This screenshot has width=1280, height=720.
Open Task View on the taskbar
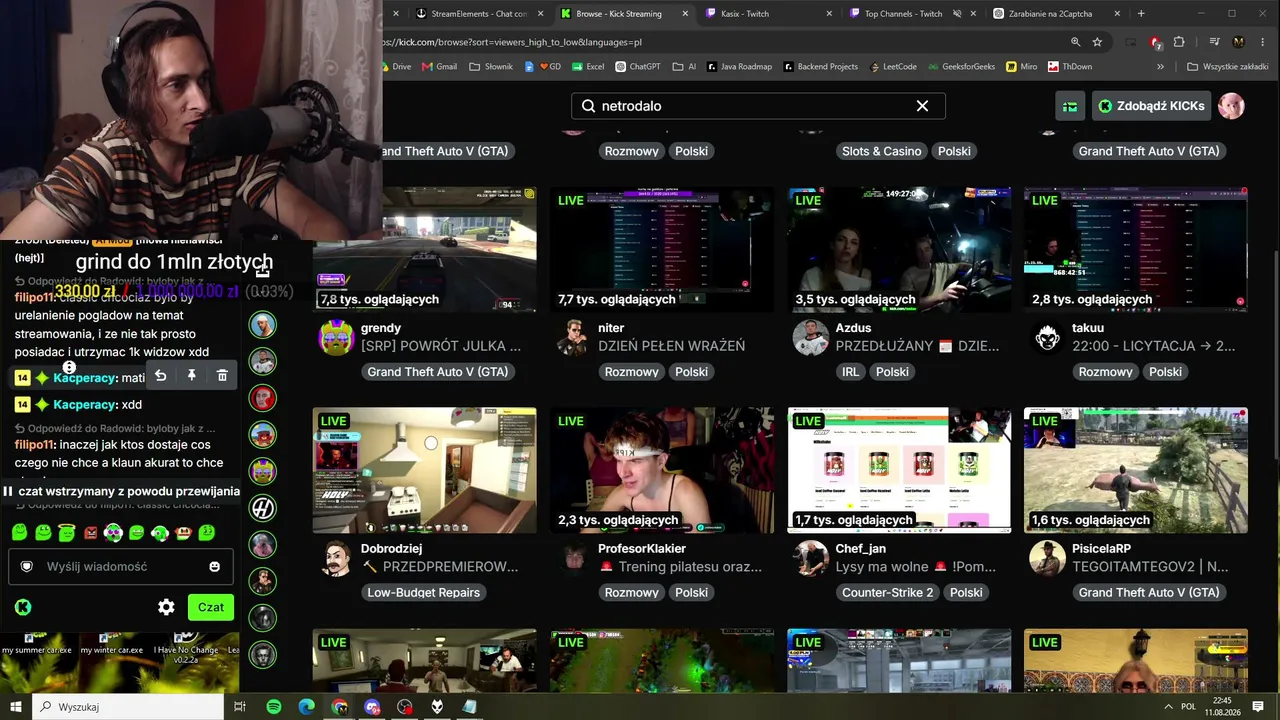pyautogui.click(x=240, y=707)
